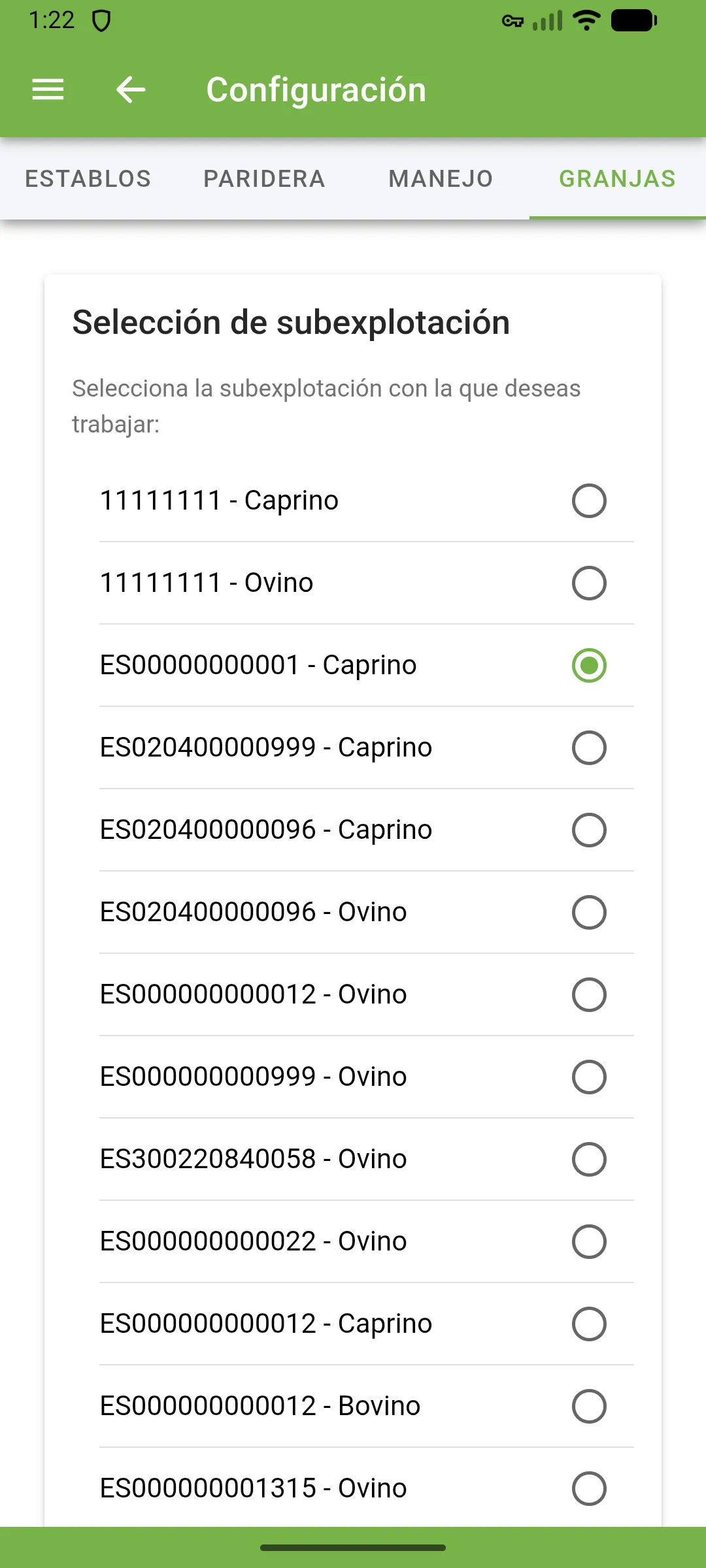Screen dimensions: 706x1568
Task: Tap the Configuración title text
Action: coord(316,90)
